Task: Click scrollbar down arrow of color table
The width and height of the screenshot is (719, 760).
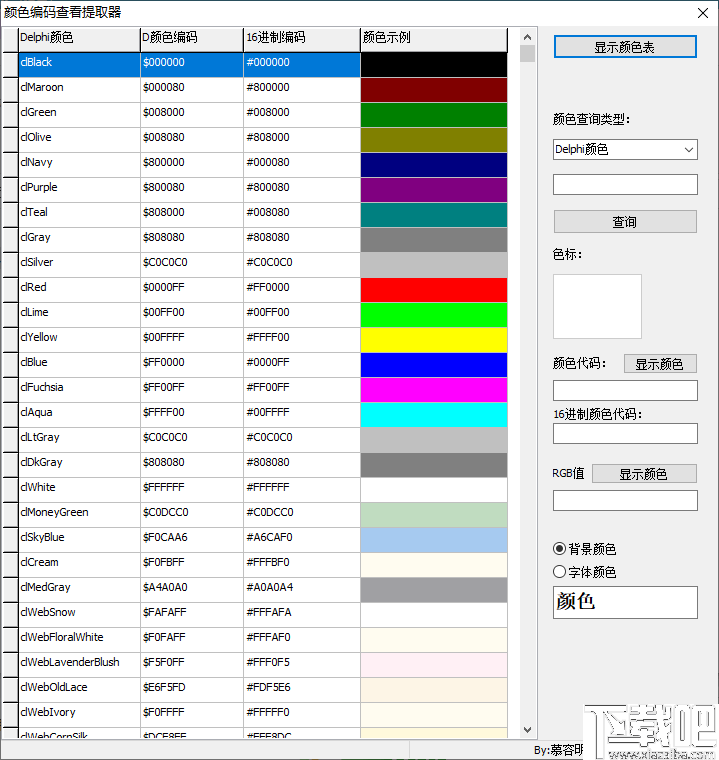Action: tap(527, 729)
